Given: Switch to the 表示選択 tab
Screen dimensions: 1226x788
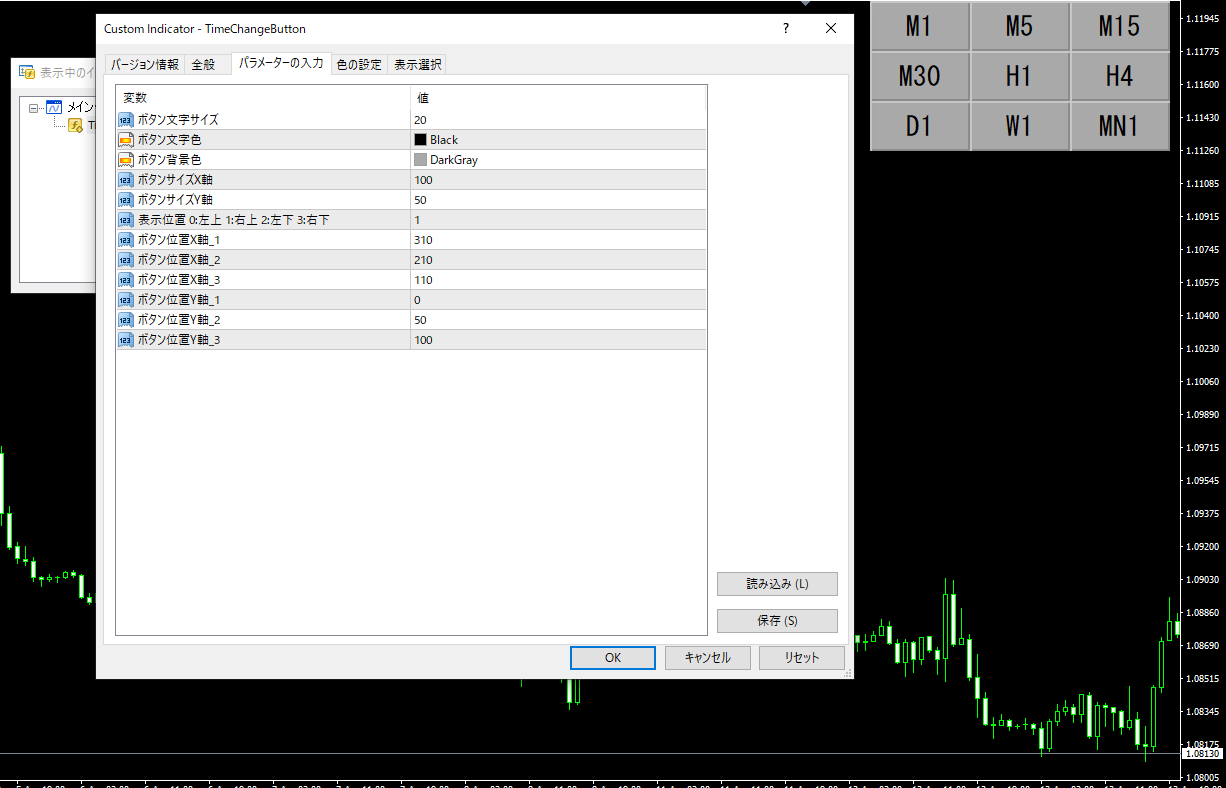Looking at the screenshot, I should [x=417, y=64].
